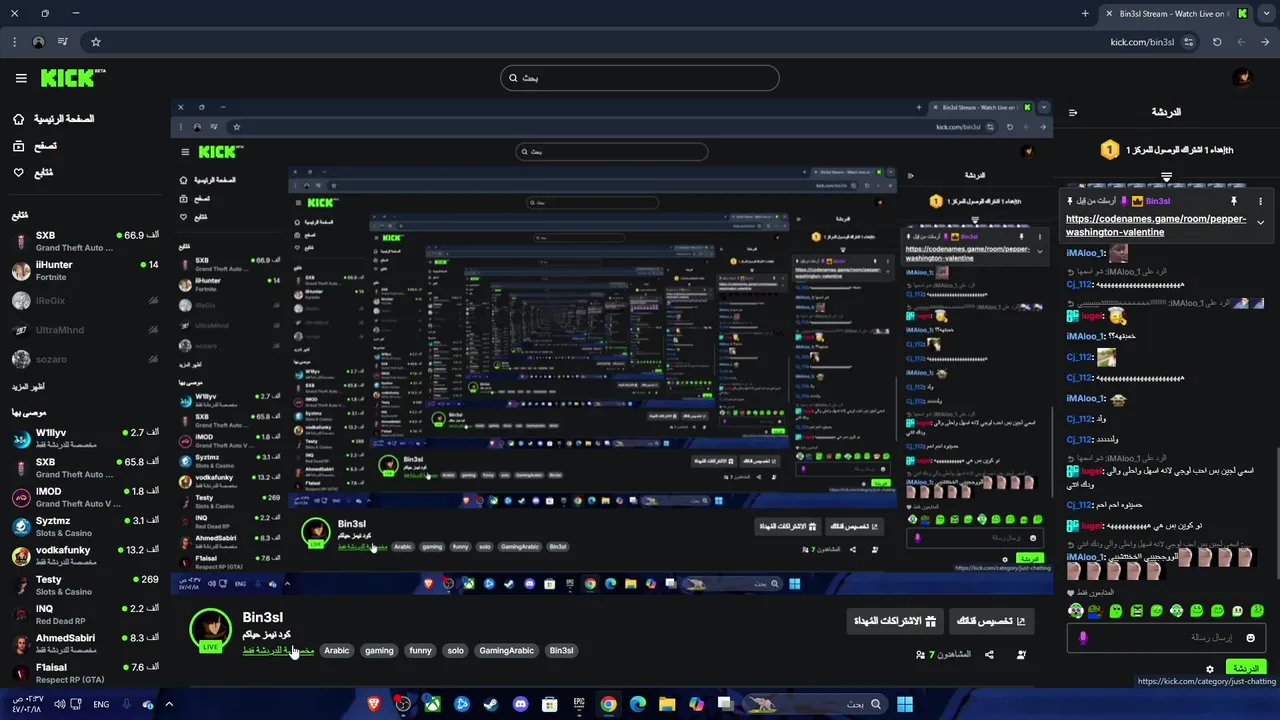
Task: Open تصفح browse in sidebar
Action: point(35,146)
